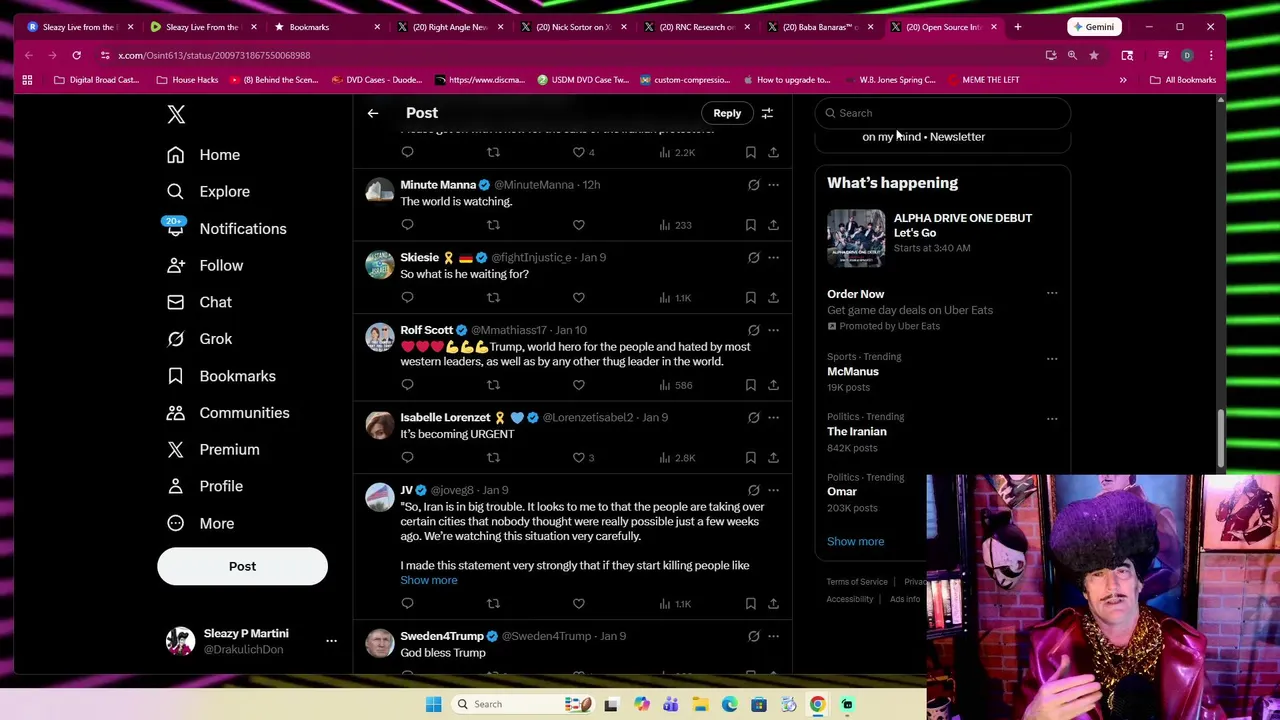Bookmark Rolf Scott's reply

(750, 385)
